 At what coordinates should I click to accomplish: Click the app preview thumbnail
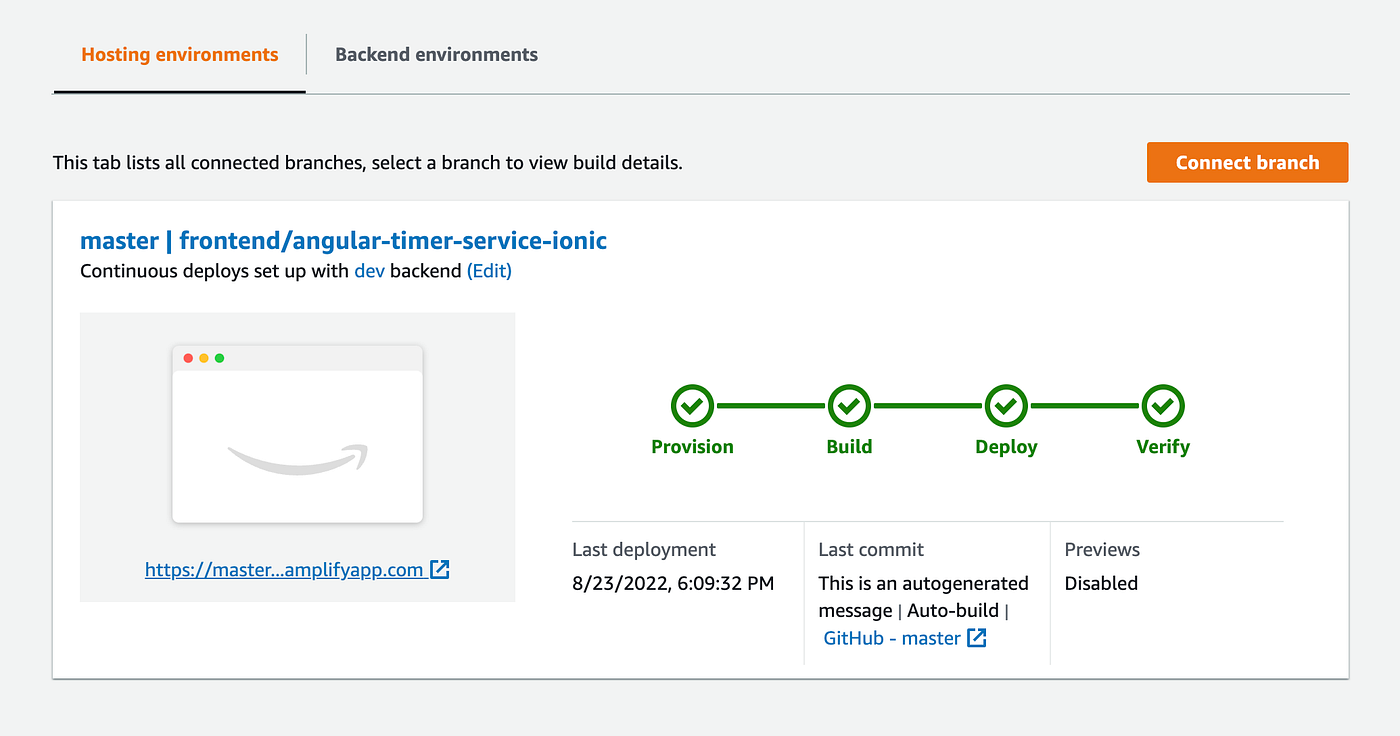(x=298, y=435)
